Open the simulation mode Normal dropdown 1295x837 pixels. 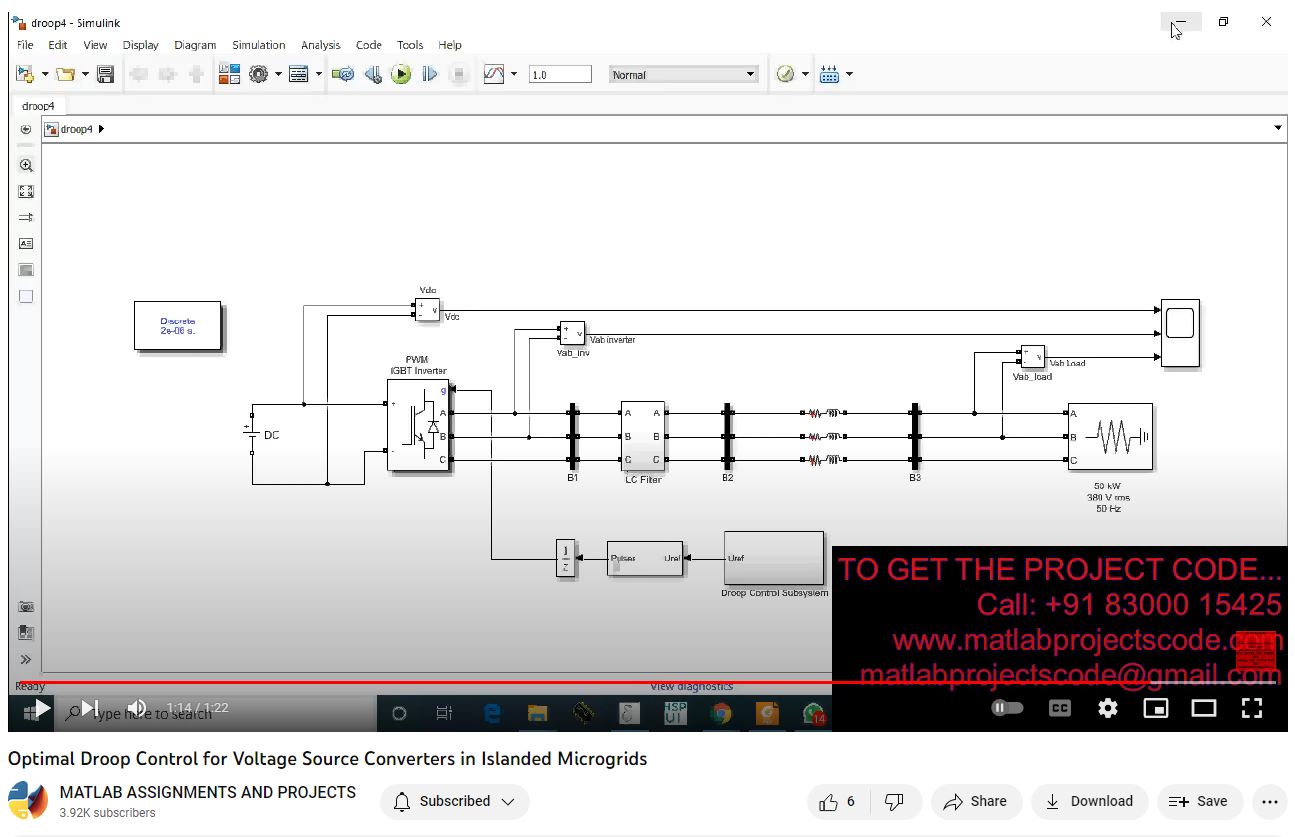click(684, 75)
